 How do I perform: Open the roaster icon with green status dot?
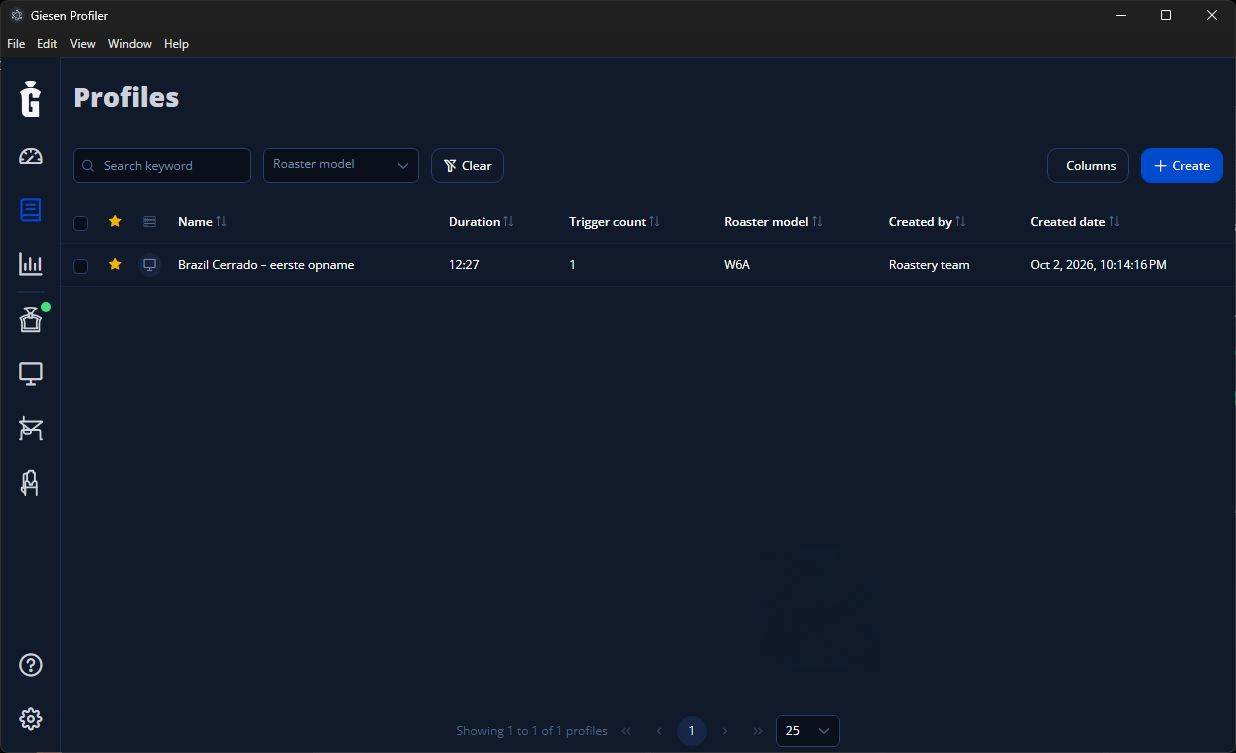[31, 319]
